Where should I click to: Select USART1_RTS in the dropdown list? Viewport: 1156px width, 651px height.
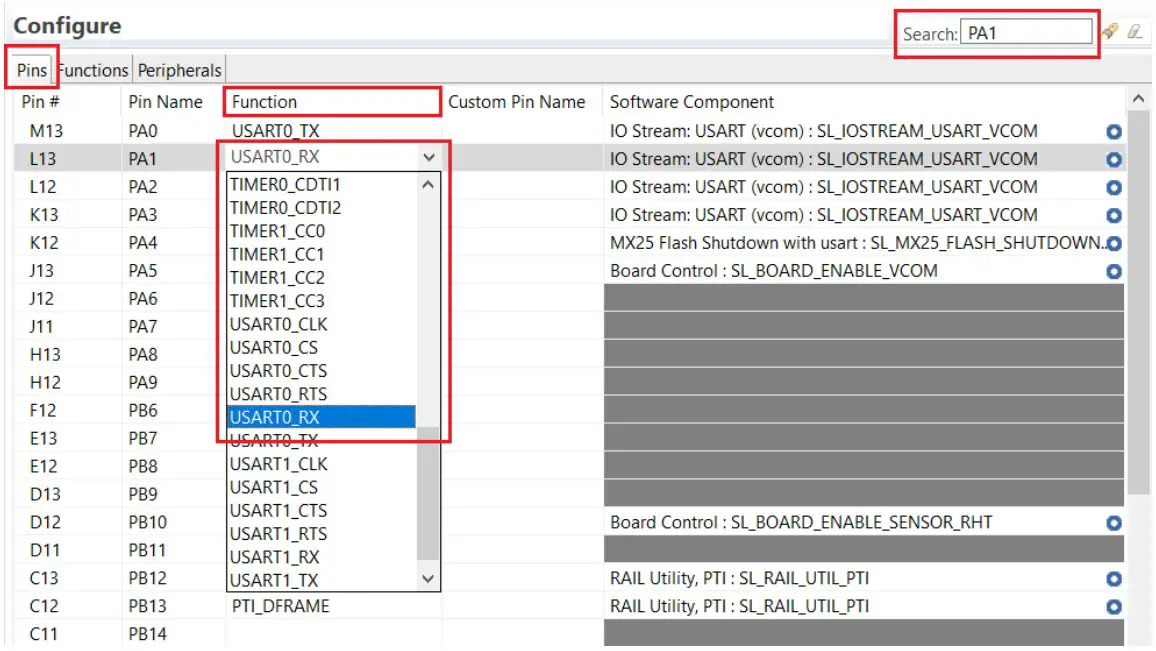pyautogui.click(x=321, y=534)
